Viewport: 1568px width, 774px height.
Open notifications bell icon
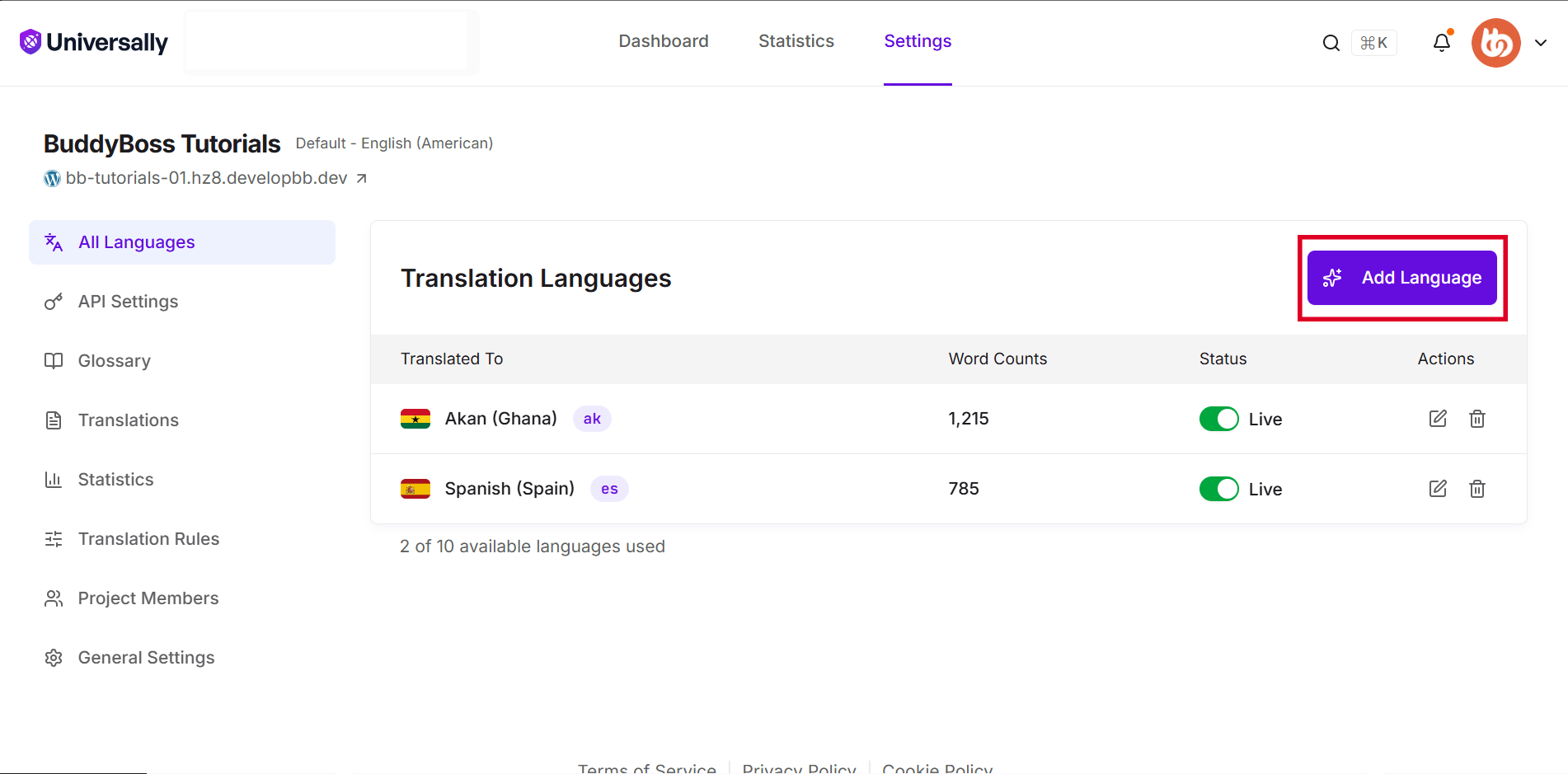tap(1442, 42)
